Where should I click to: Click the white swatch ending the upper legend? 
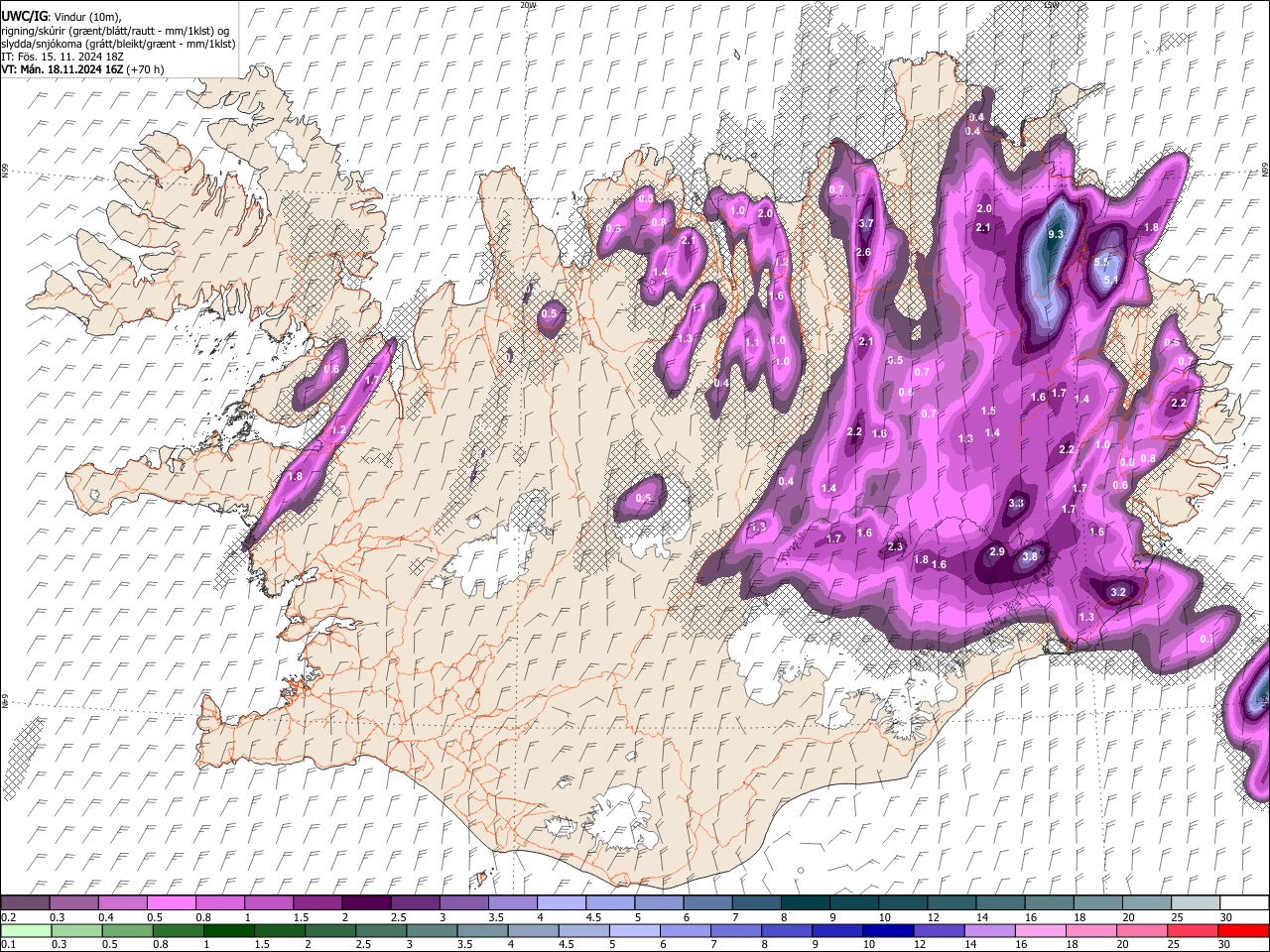pos(1245,902)
